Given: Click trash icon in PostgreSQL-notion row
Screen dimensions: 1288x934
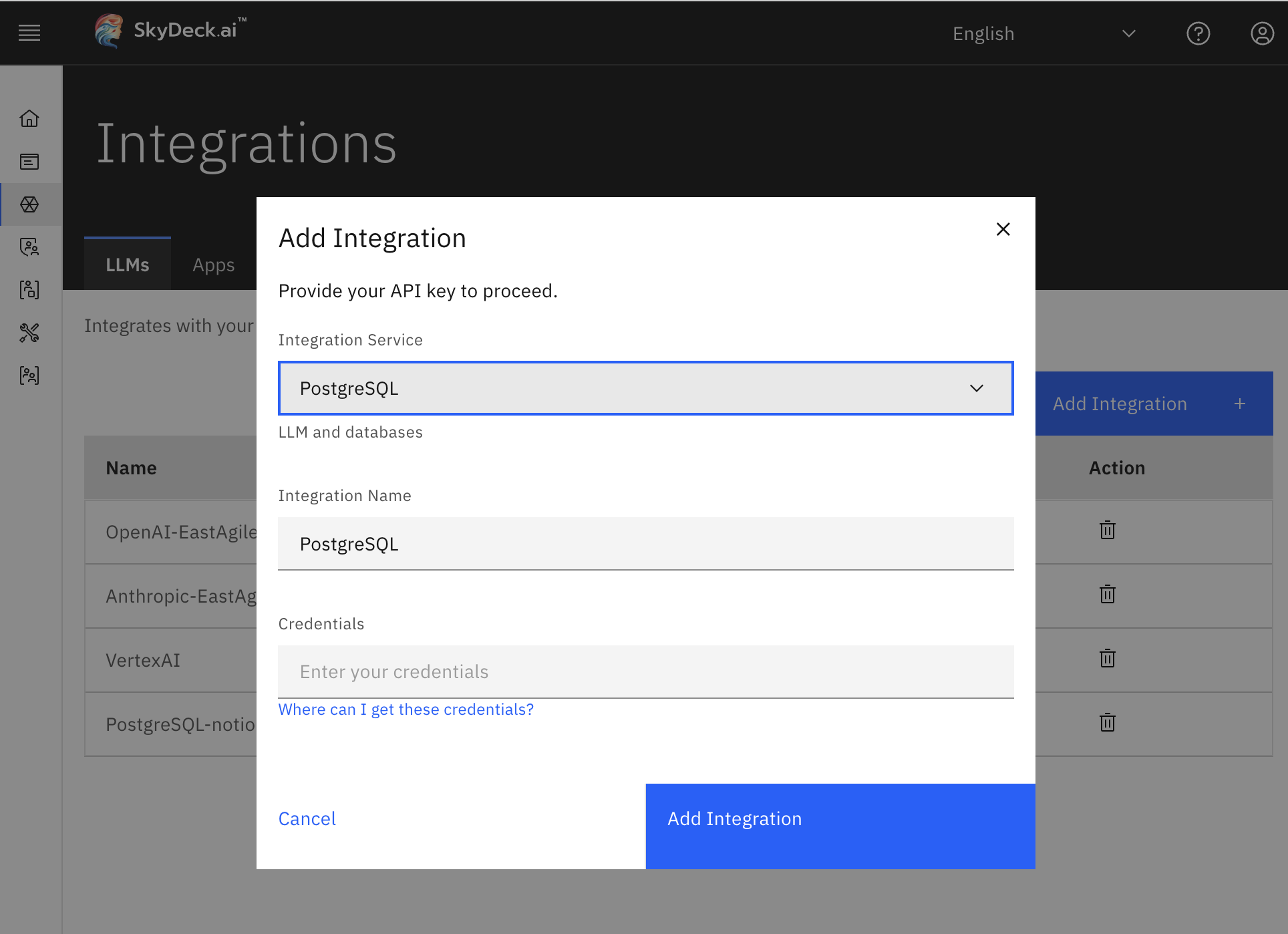Looking at the screenshot, I should click(x=1107, y=723).
